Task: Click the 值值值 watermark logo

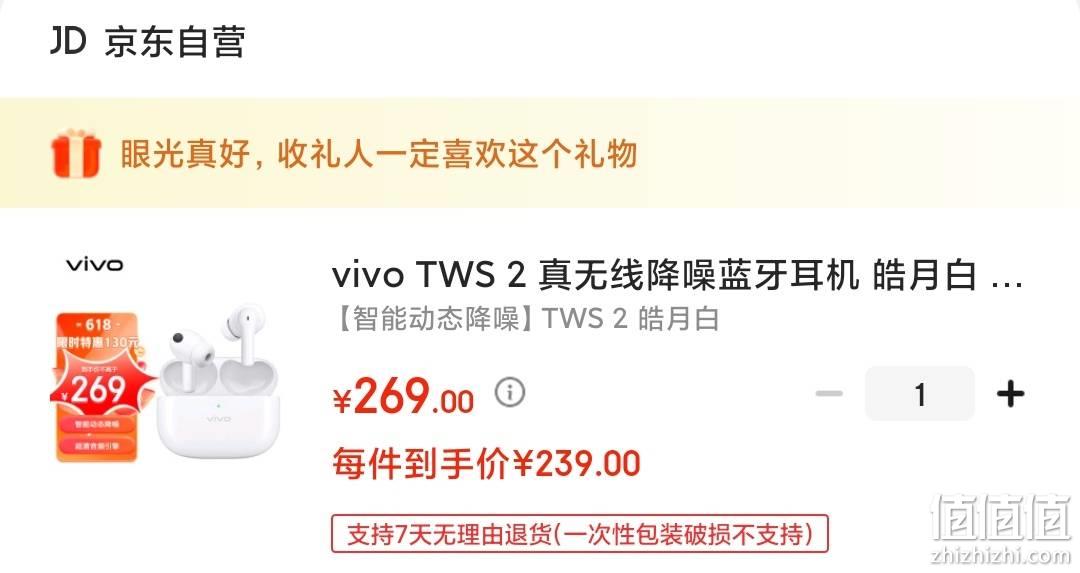Action: (1001, 517)
